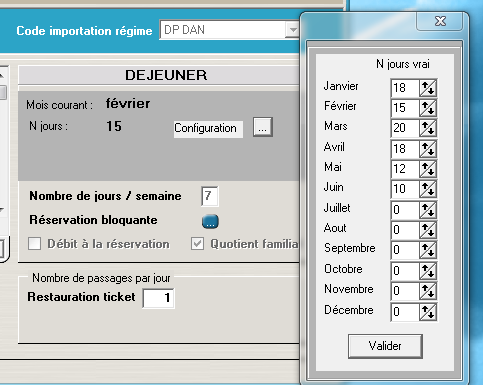This screenshot has width=483, height=385.
Task: Click the Décembre spinner arrows icon
Action: (x=428, y=312)
